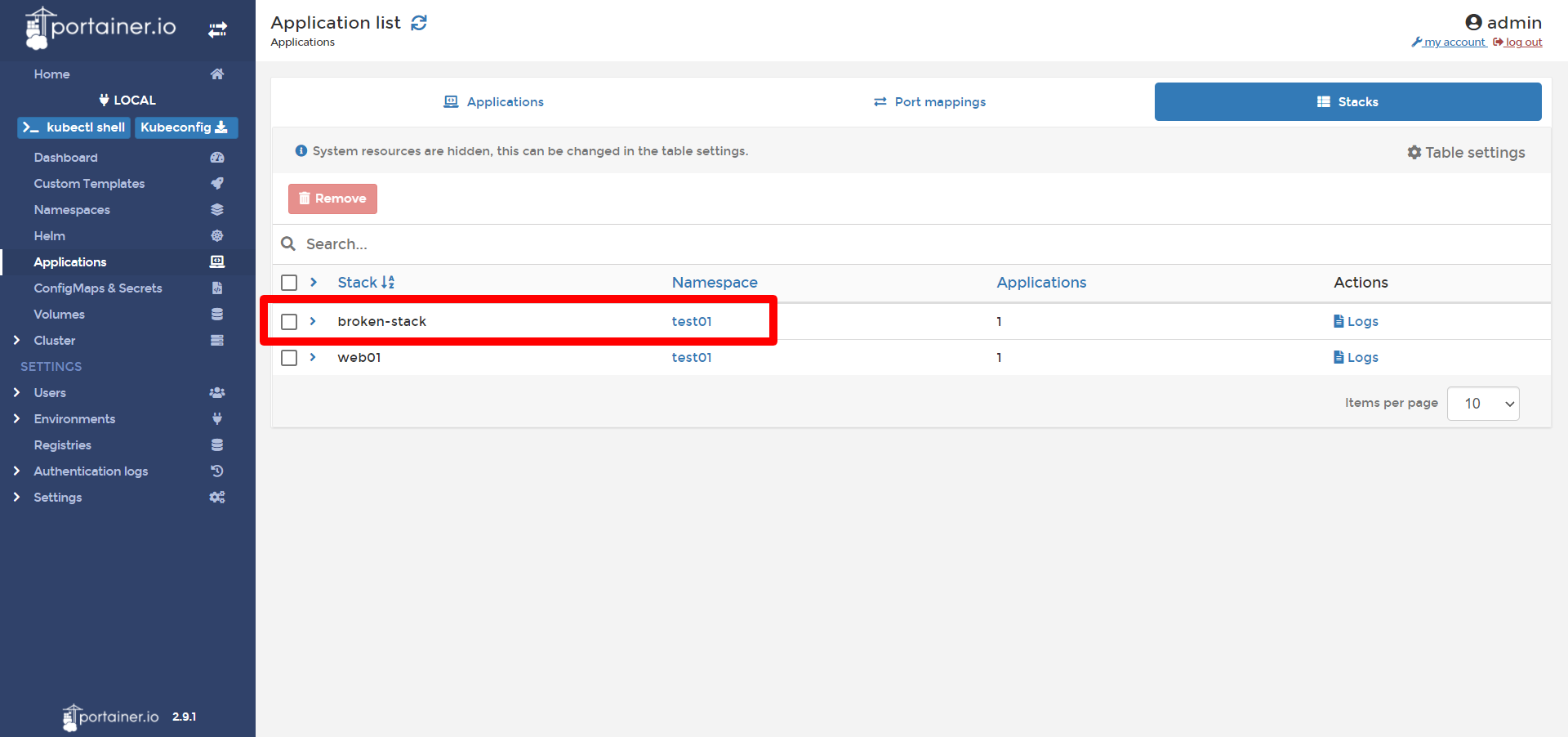Screen dimensions: 1568x737
Task: Click the Registries database icon
Action: pos(217,444)
